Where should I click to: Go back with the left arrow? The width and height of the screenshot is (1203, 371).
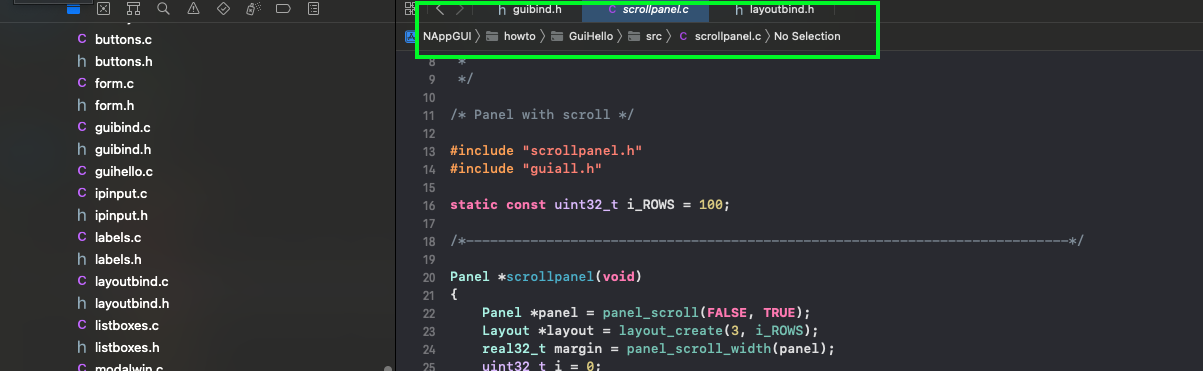[x=439, y=10]
